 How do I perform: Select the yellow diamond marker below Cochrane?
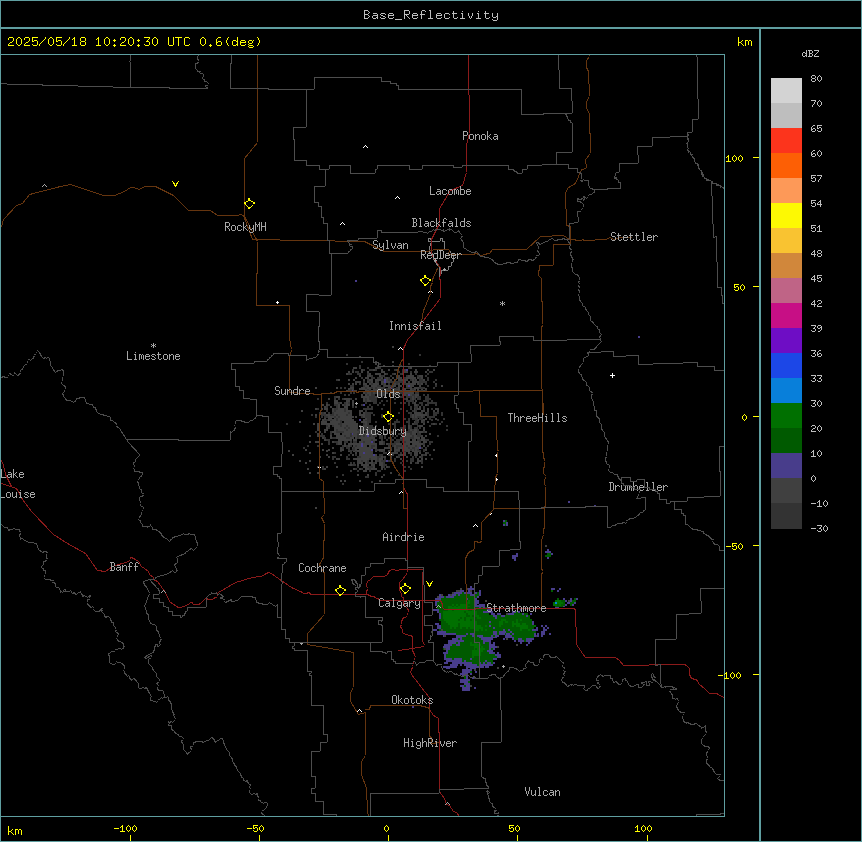tap(340, 590)
